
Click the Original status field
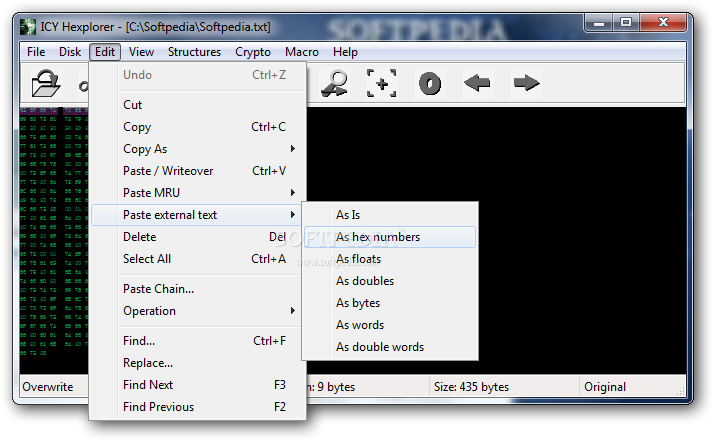632,386
